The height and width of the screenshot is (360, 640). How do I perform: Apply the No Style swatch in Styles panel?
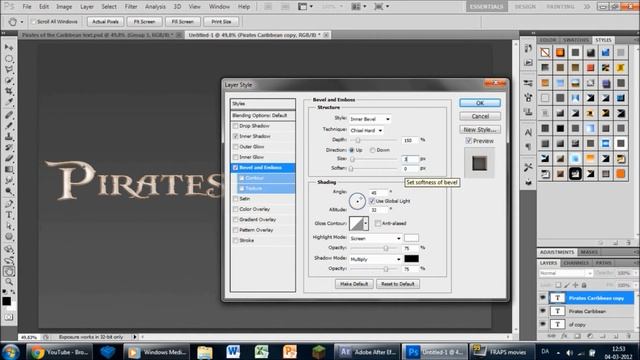tap(545, 52)
